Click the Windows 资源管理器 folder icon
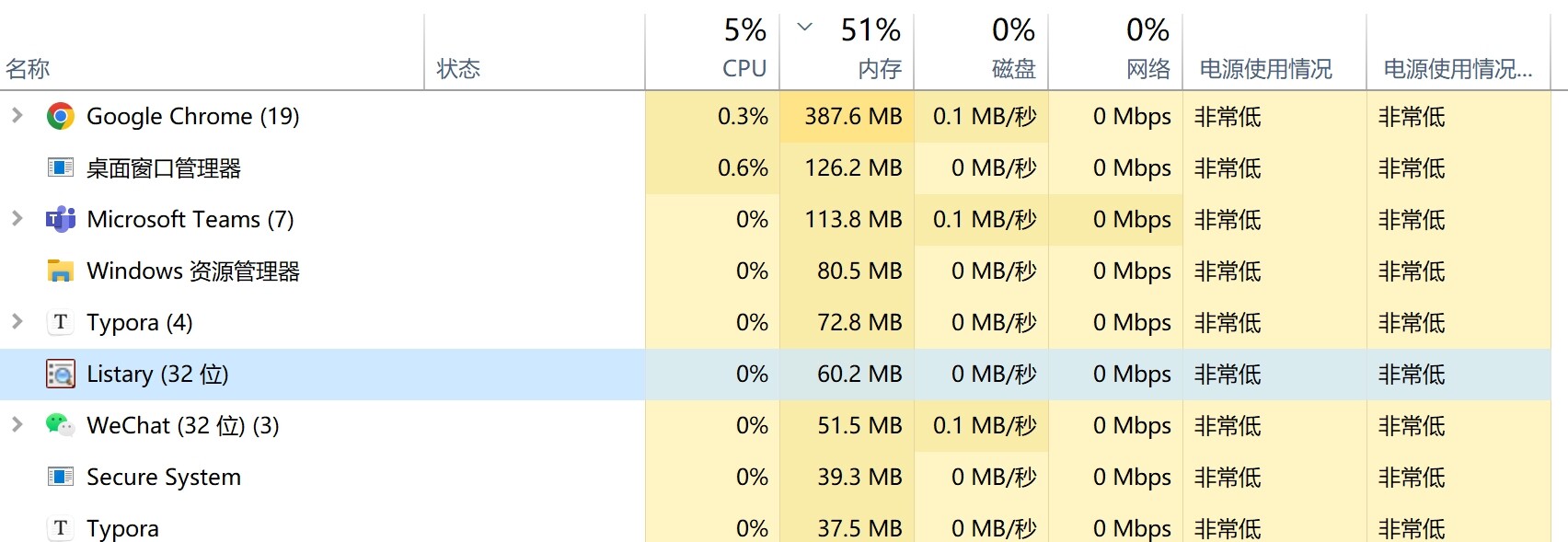The height and width of the screenshot is (542, 1568). [x=61, y=271]
